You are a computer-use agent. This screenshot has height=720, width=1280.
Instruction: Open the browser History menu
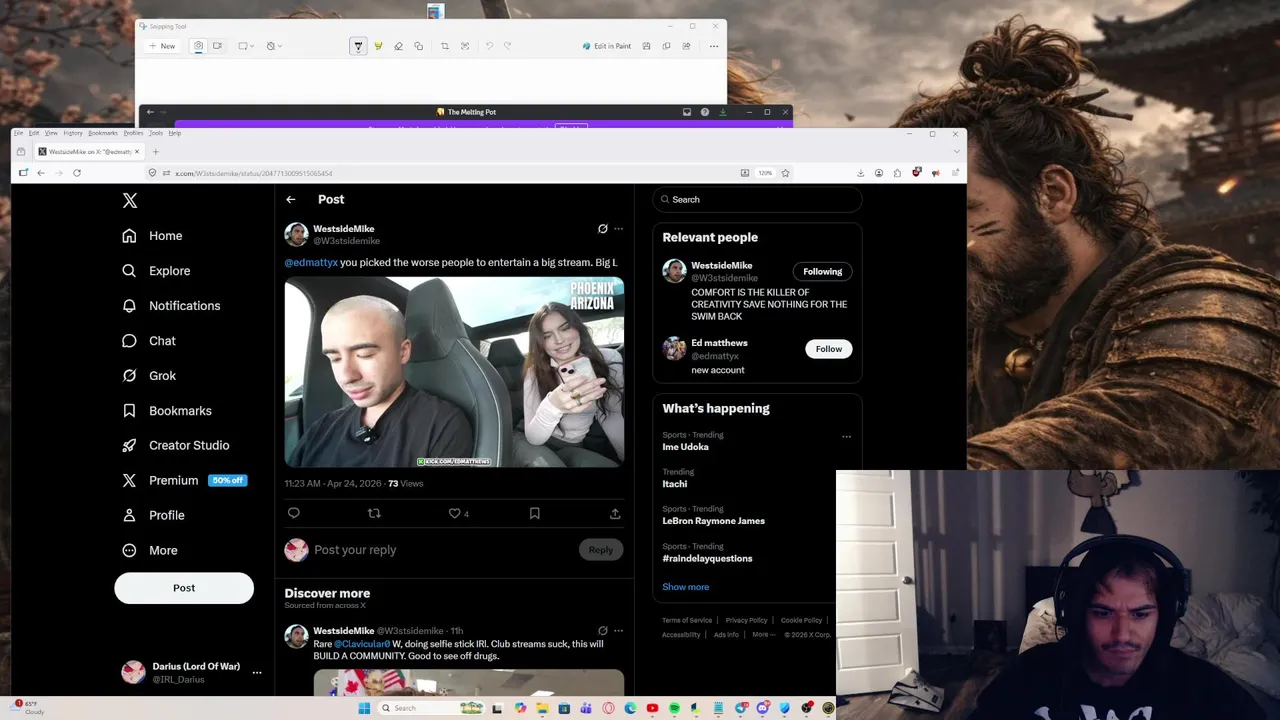(x=73, y=133)
